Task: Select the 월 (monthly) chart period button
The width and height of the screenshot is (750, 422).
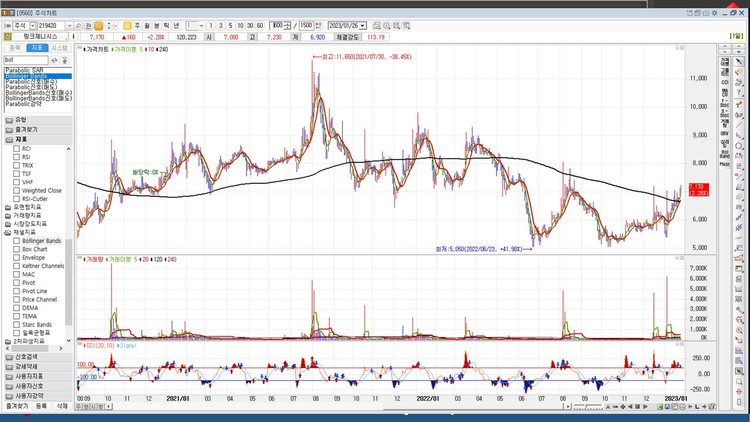Action: (147, 25)
